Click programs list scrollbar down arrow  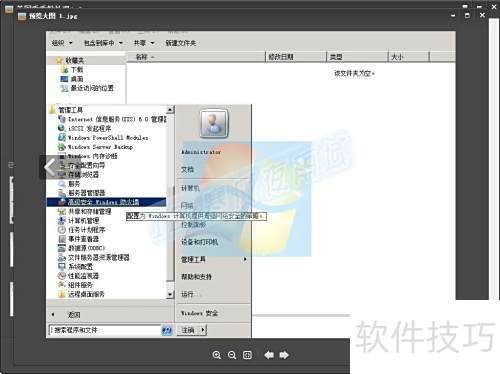tap(170, 294)
